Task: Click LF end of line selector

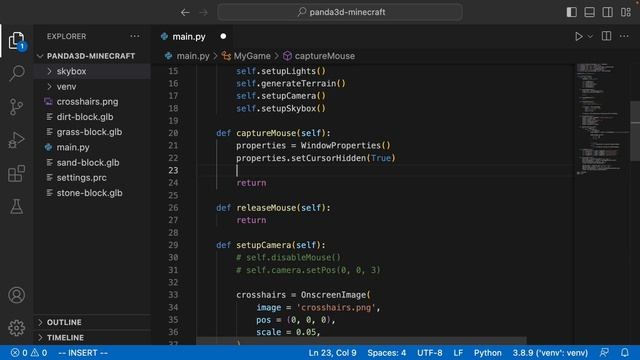Action: point(458,353)
